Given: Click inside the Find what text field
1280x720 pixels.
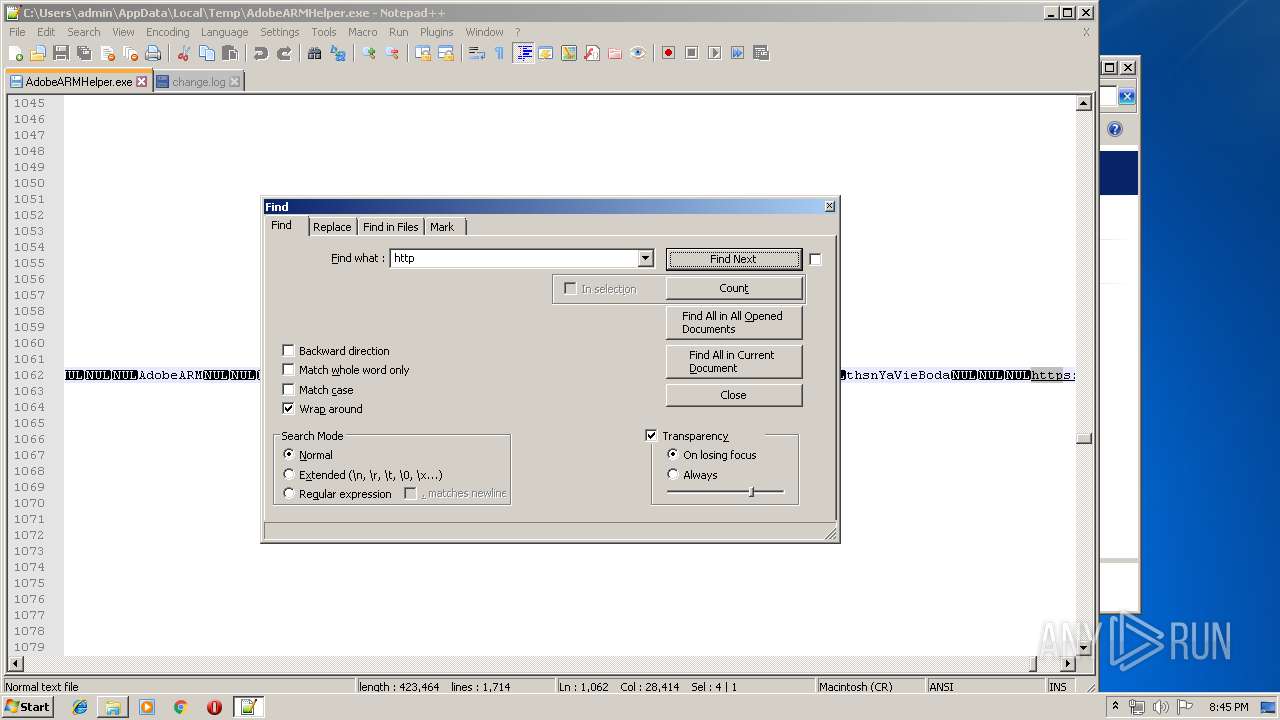Looking at the screenshot, I should tap(514, 258).
